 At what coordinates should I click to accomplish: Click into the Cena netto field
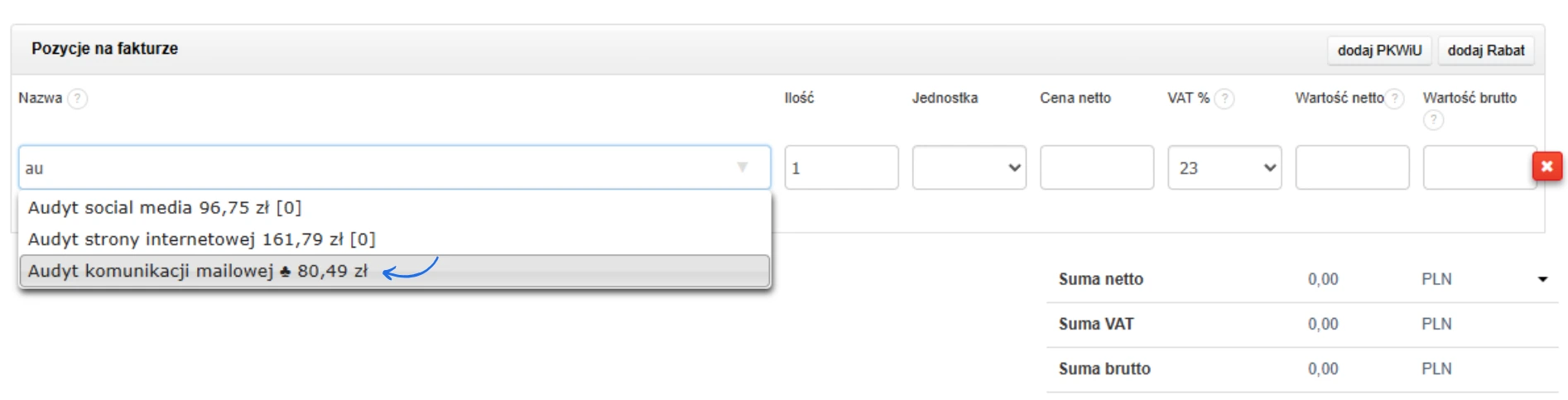pyautogui.click(x=1096, y=167)
